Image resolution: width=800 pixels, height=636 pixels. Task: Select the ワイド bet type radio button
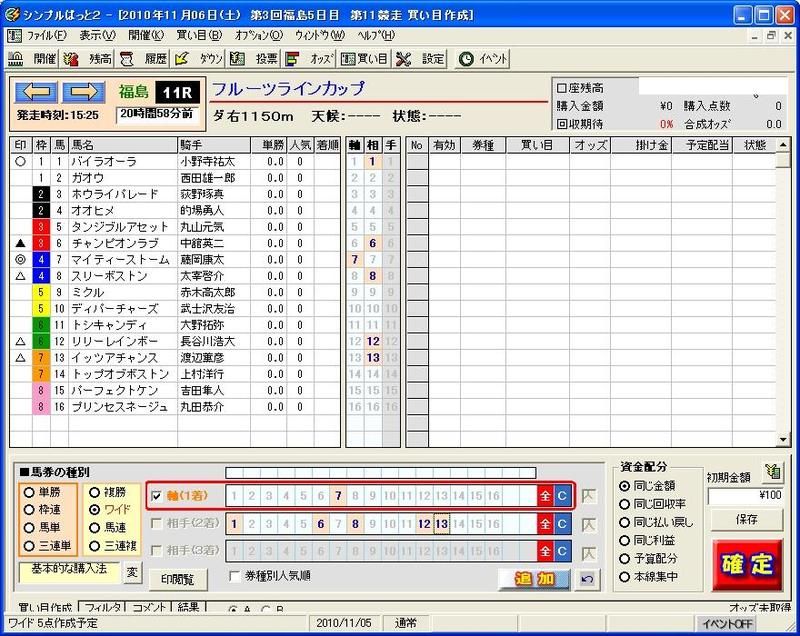pyautogui.click(x=92, y=510)
